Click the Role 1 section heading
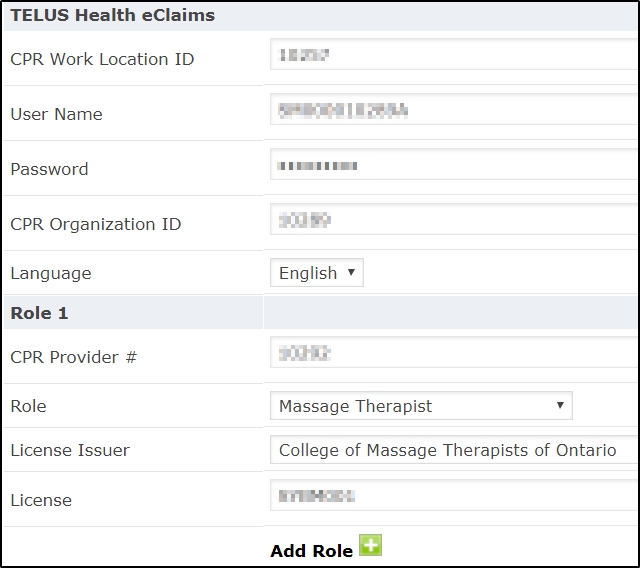The image size is (640, 568). click(x=39, y=313)
